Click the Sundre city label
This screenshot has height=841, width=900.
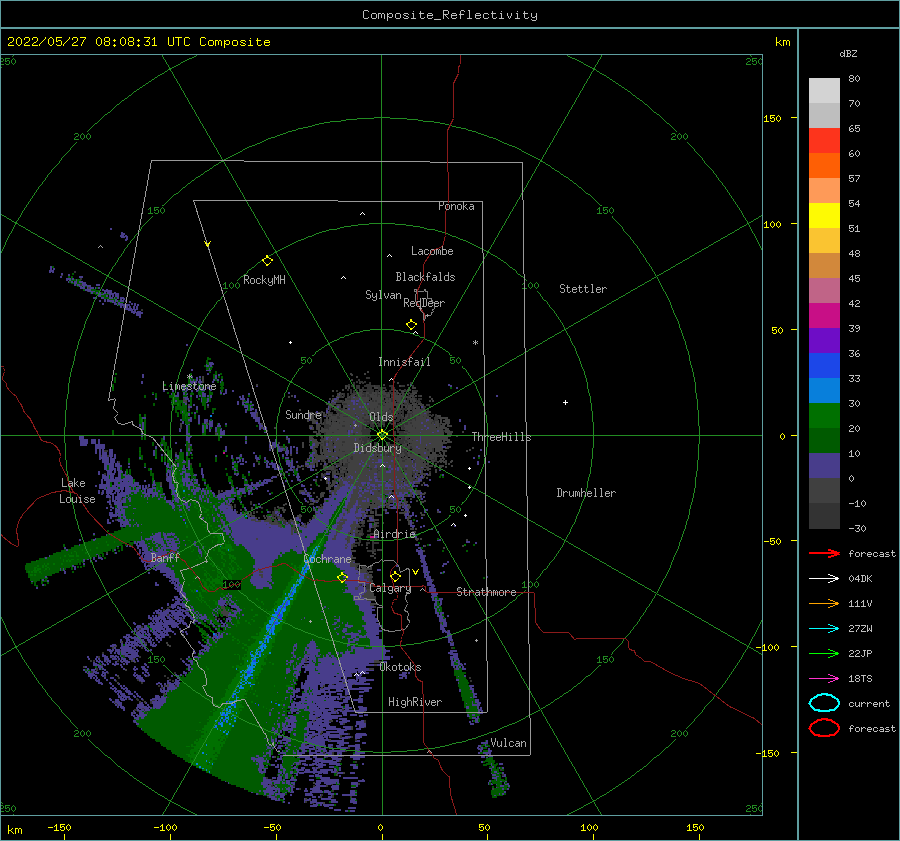[x=304, y=414]
